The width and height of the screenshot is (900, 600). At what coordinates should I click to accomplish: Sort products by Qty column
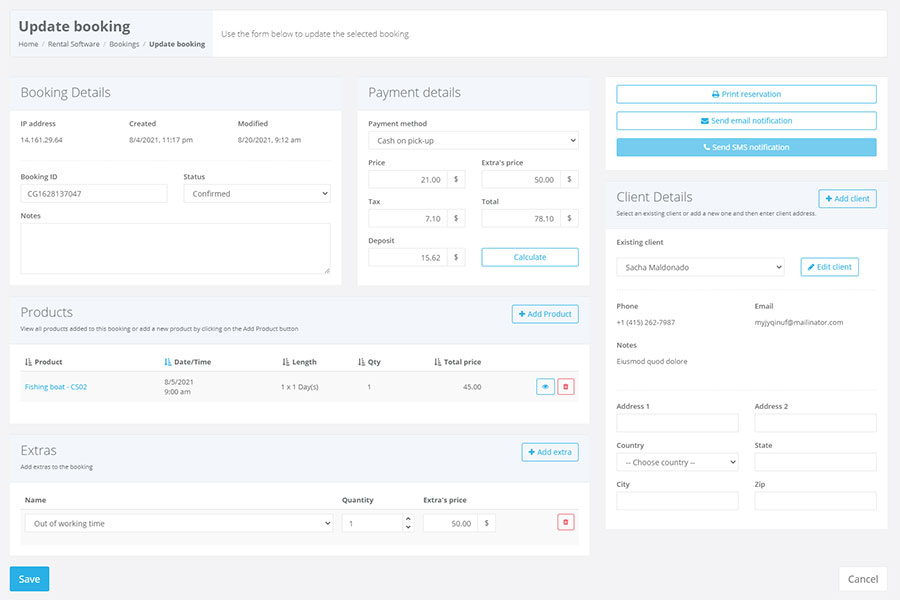[369, 362]
